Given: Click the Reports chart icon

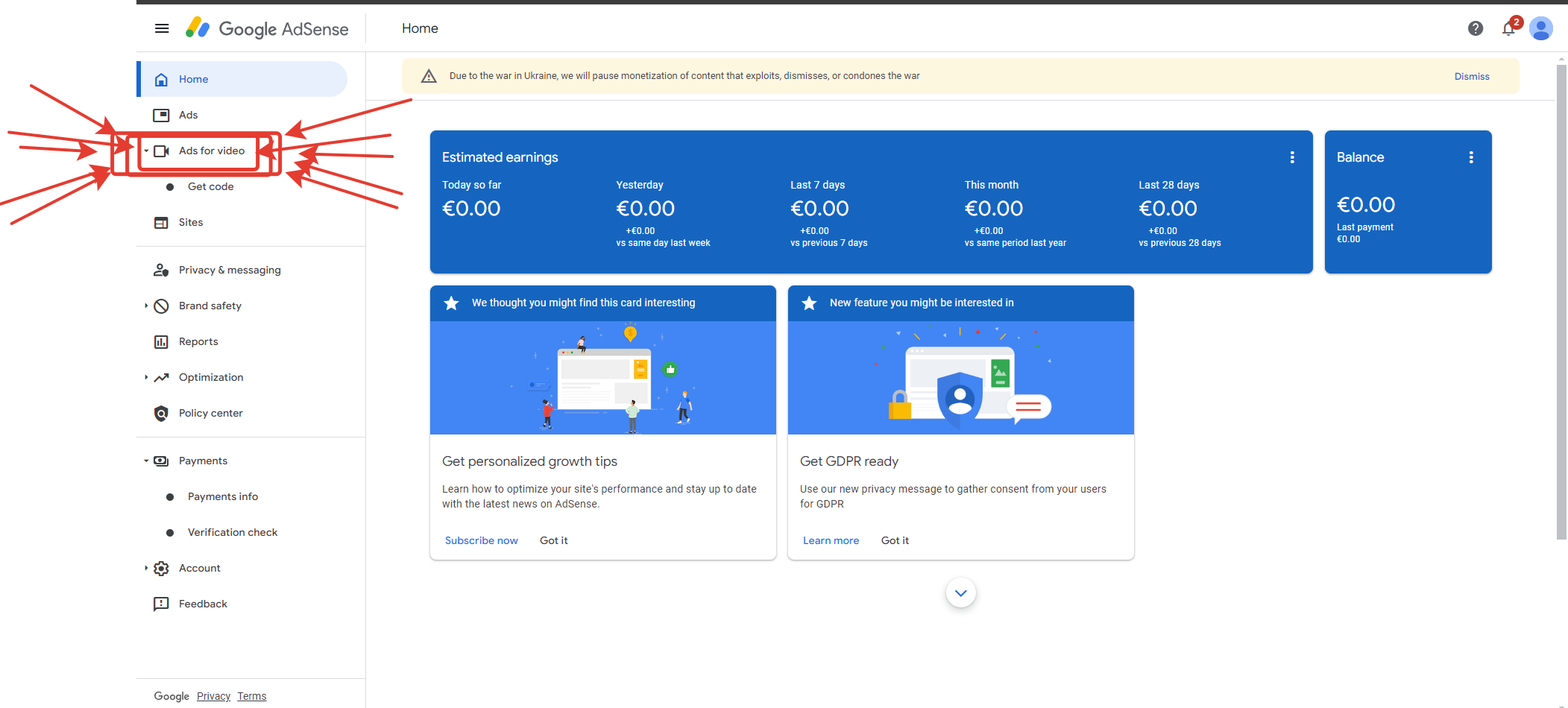Looking at the screenshot, I should pos(161,342).
